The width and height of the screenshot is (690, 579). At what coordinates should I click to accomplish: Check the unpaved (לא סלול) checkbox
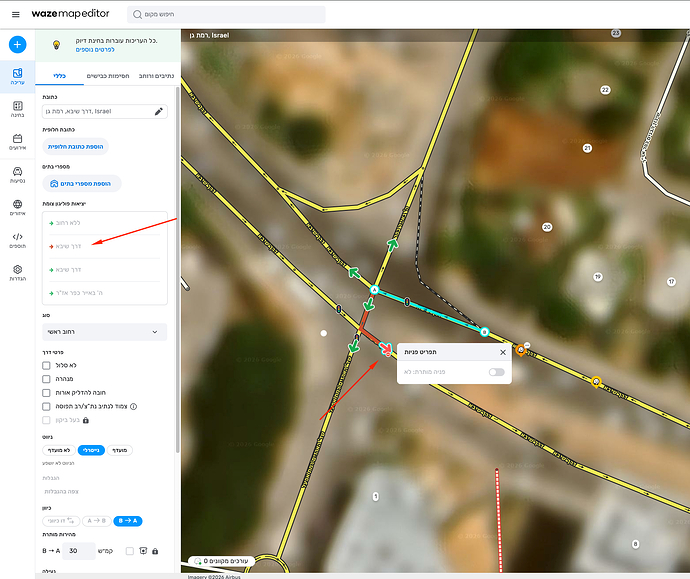tap(46, 365)
